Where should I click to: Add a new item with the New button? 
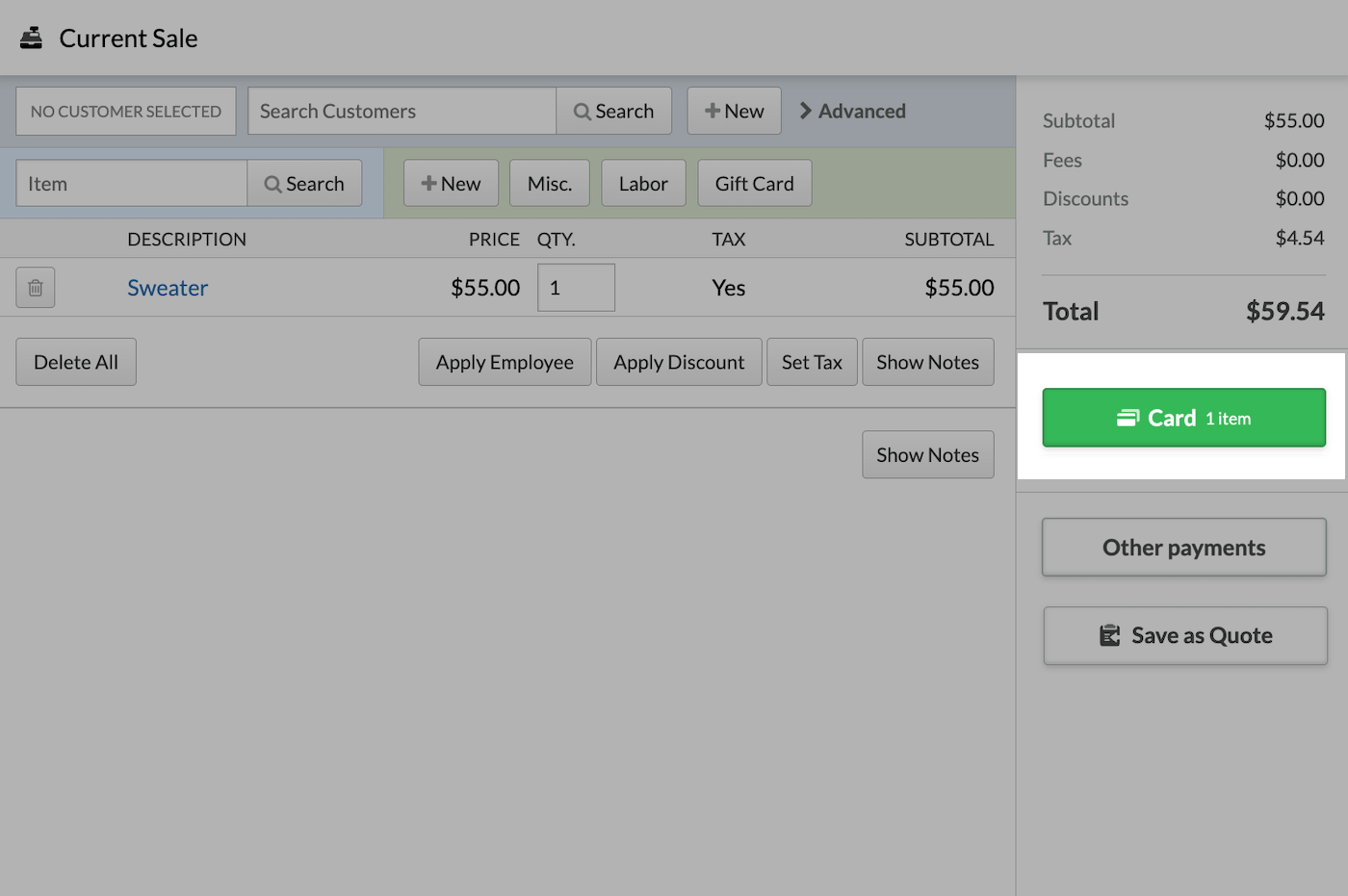[451, 184]
